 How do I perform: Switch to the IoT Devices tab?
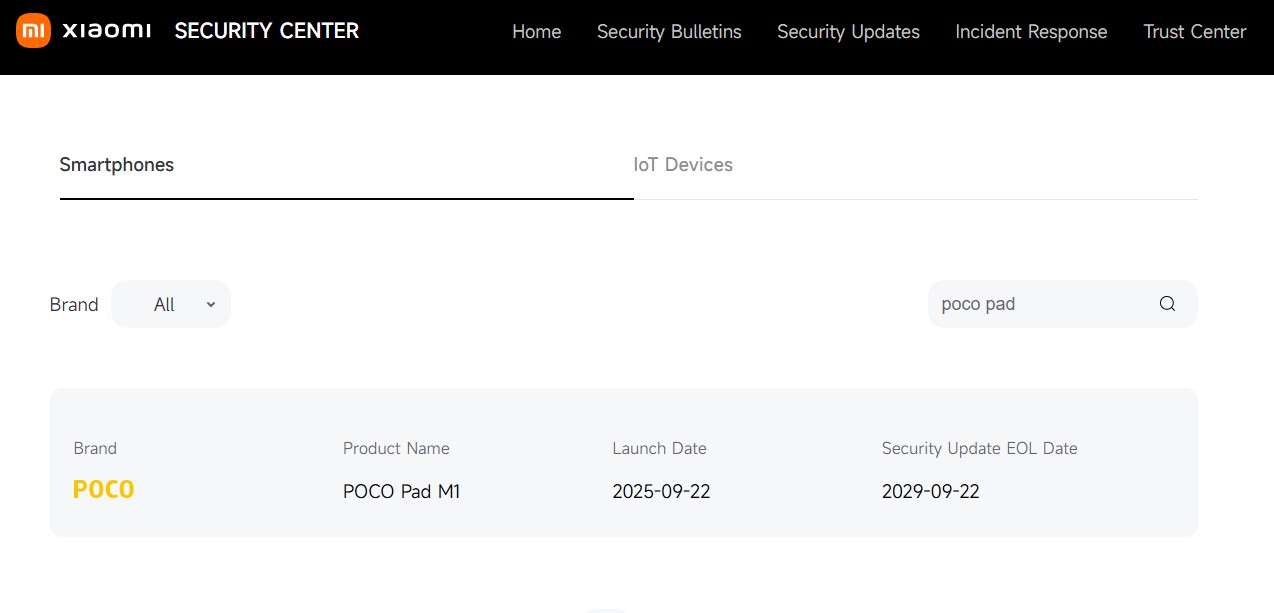point(683,165)
